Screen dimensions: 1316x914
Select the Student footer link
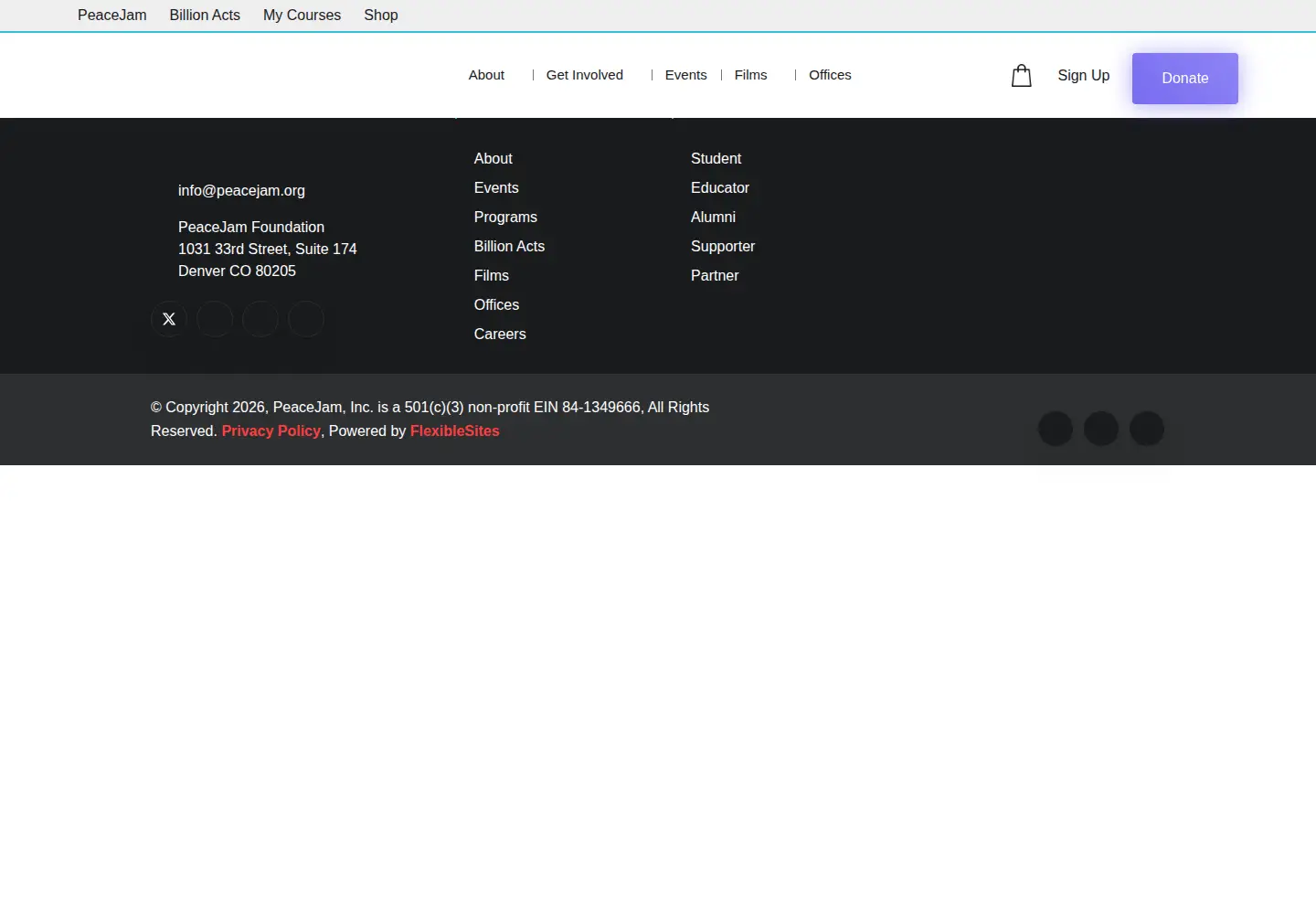(716, 159)
